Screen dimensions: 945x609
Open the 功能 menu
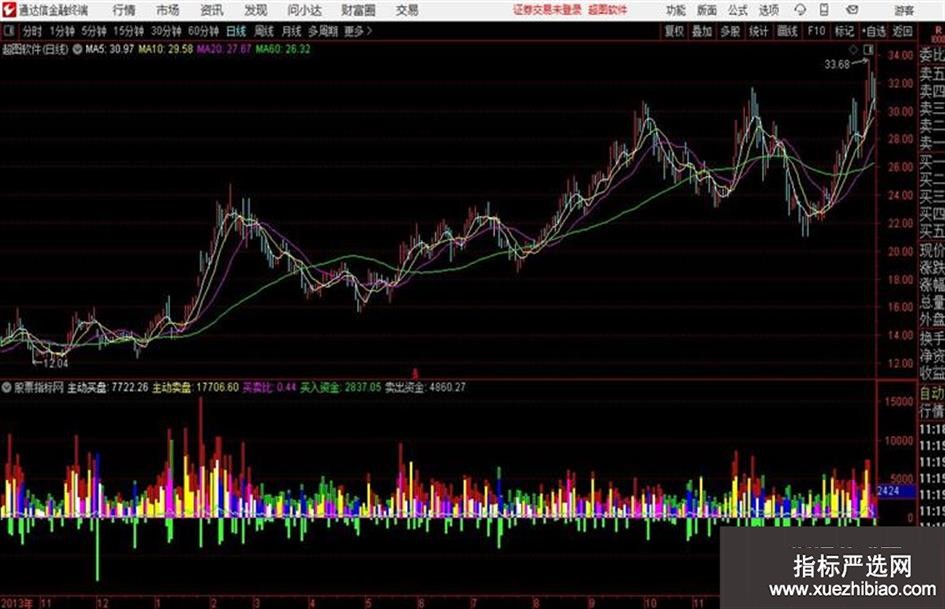(676, 10)
